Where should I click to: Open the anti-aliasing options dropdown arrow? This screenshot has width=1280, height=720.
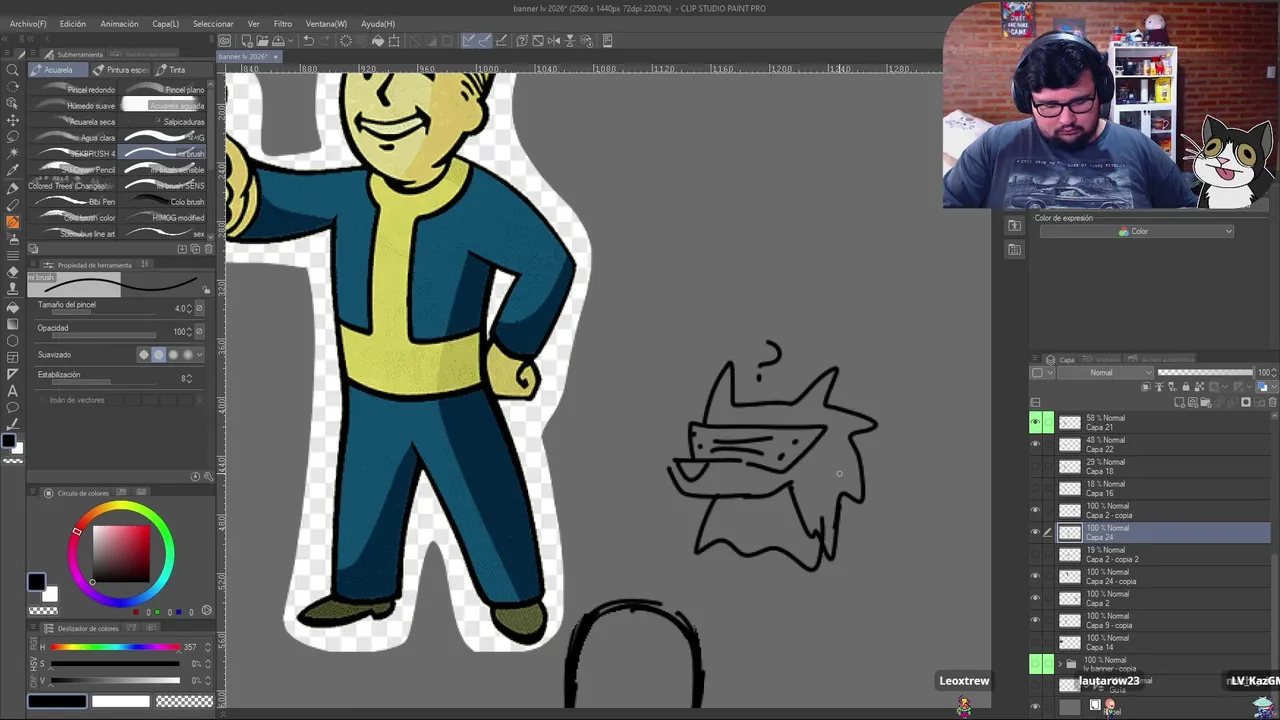pos(200,355)
